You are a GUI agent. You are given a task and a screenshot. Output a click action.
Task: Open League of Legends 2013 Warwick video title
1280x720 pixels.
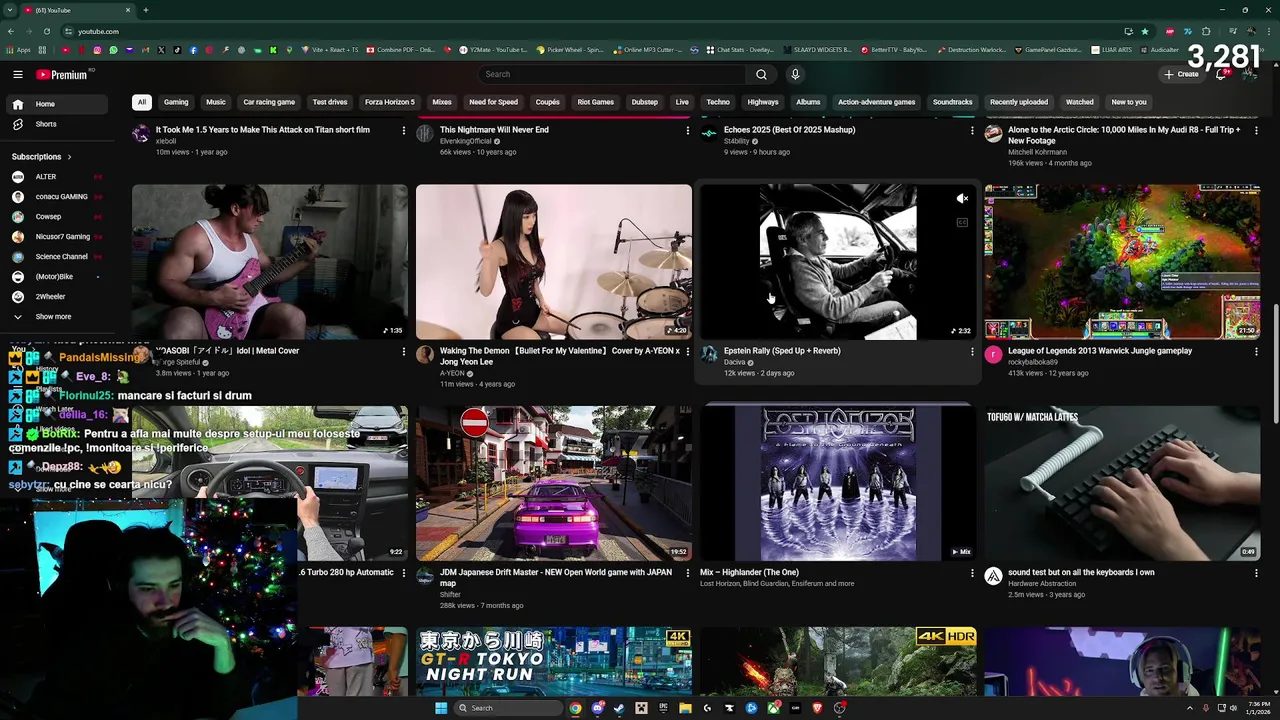(1100, 351)
